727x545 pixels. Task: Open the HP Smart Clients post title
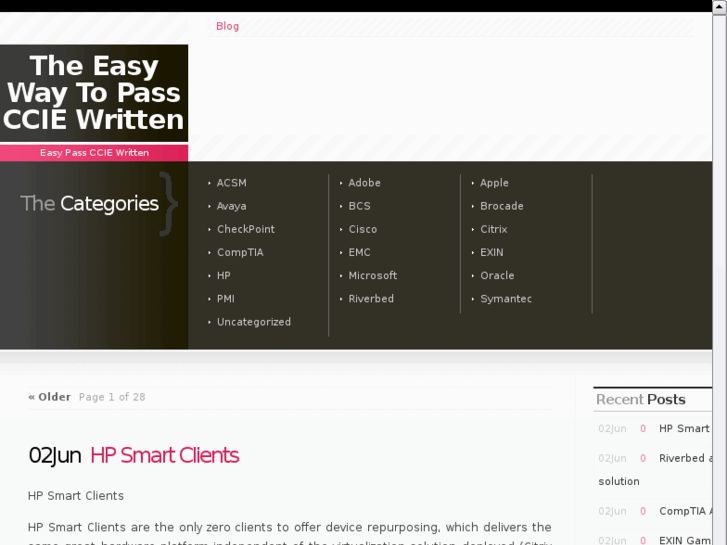(x=165, y=455)
